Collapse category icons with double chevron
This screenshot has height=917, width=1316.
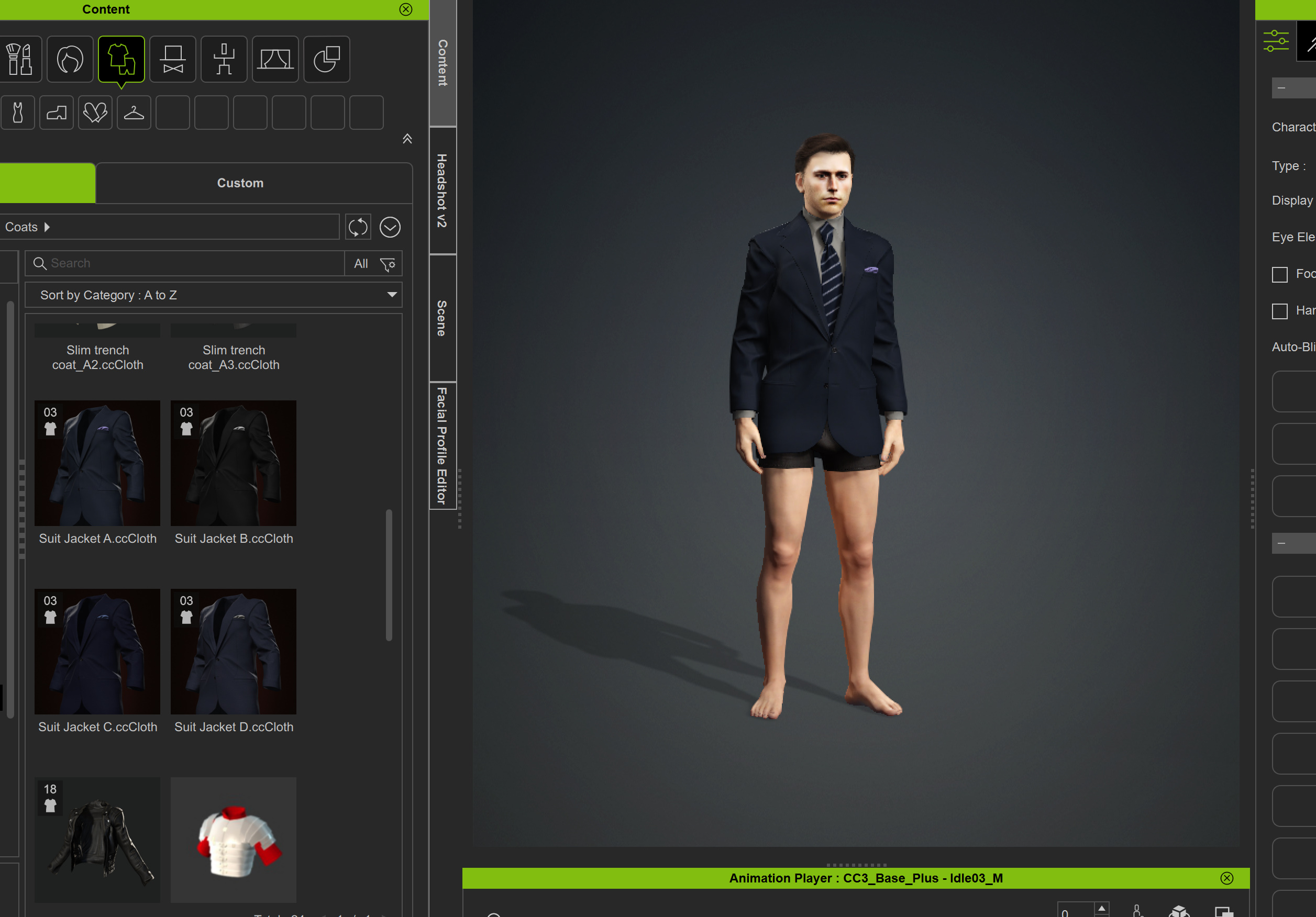(407, 139)
